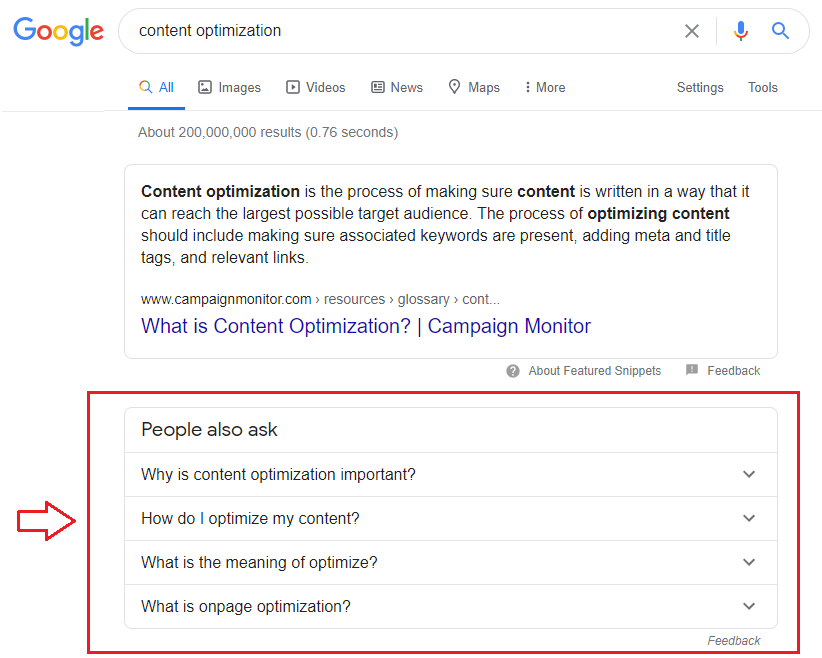This screenshot has width=822, height=658.
Task: Click the question mark icon beside About Featured Snippets
Action: coord(513,371)
